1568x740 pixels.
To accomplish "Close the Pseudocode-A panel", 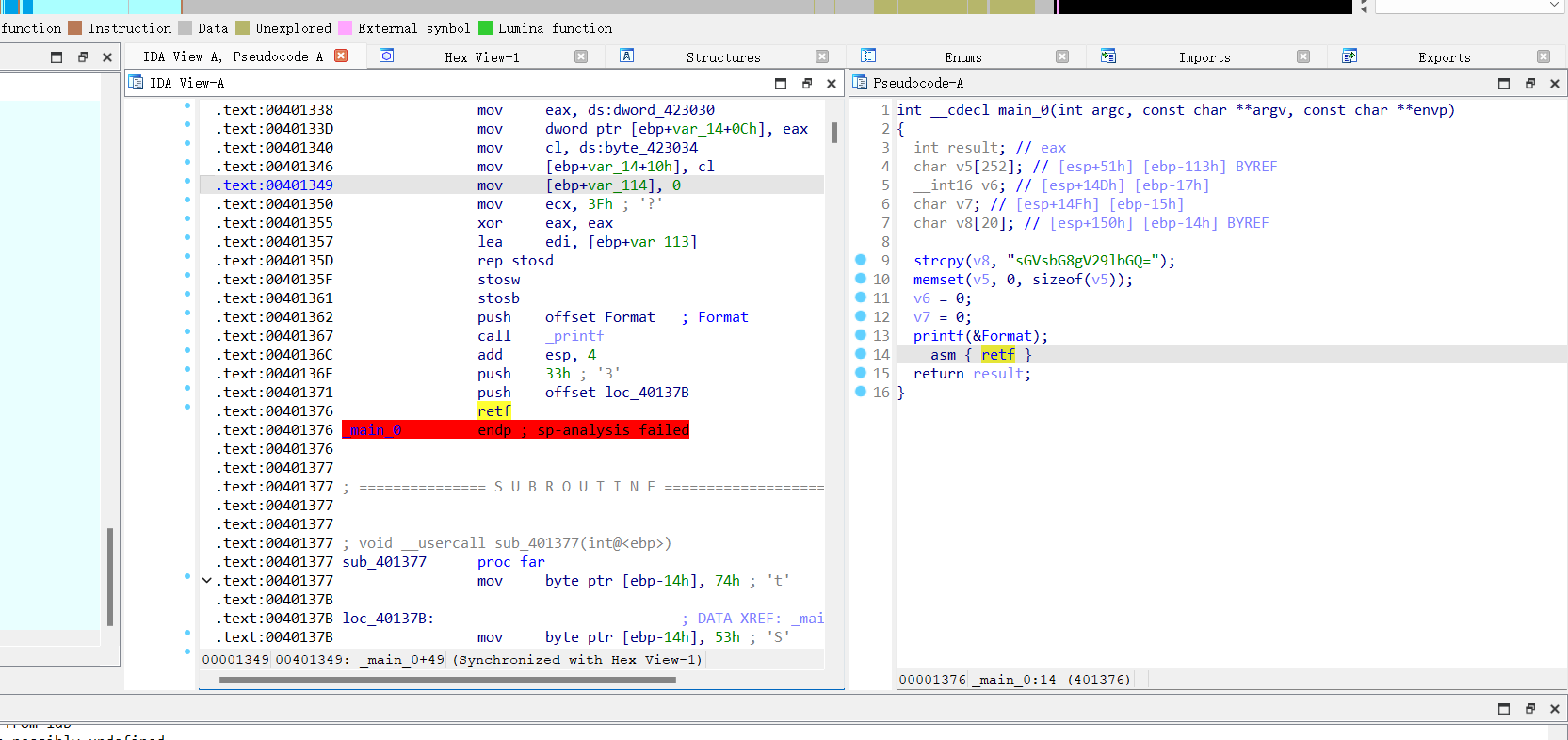I will tap(1555, 84).
